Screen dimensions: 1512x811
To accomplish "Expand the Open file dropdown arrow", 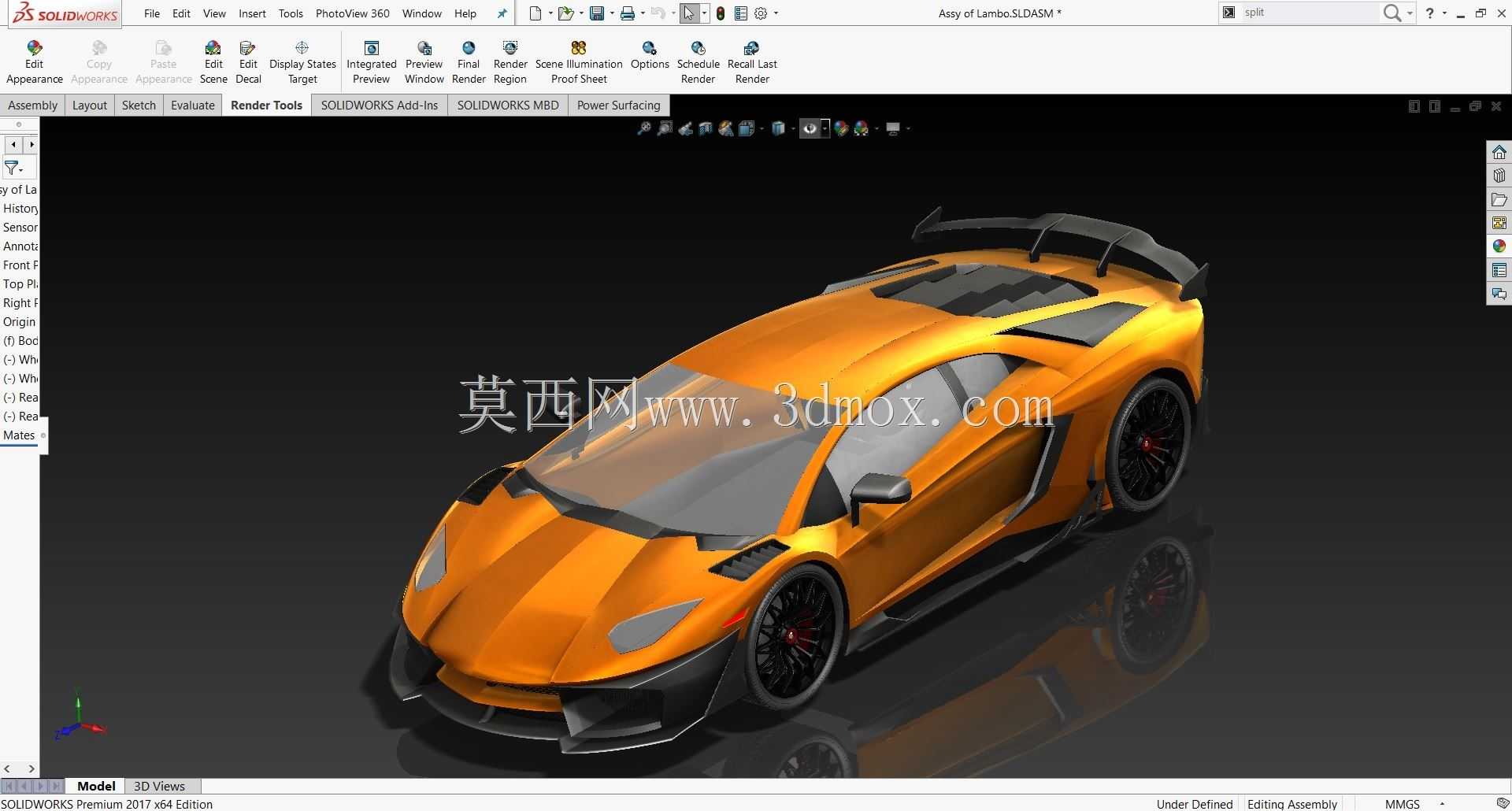I will point(581,13).
